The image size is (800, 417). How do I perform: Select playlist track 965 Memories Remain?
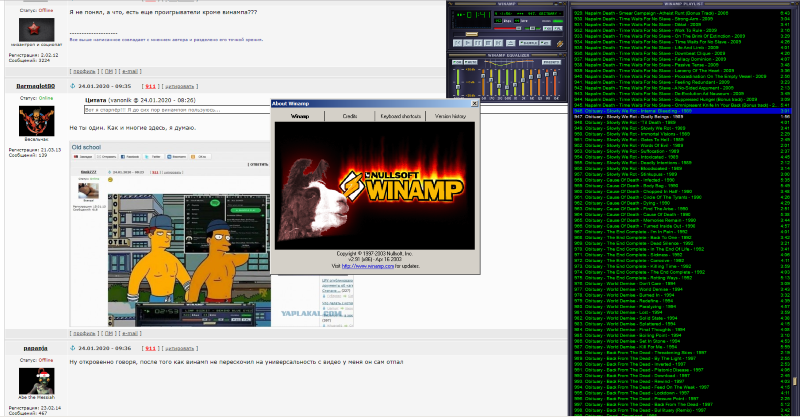tap(682, 220)
